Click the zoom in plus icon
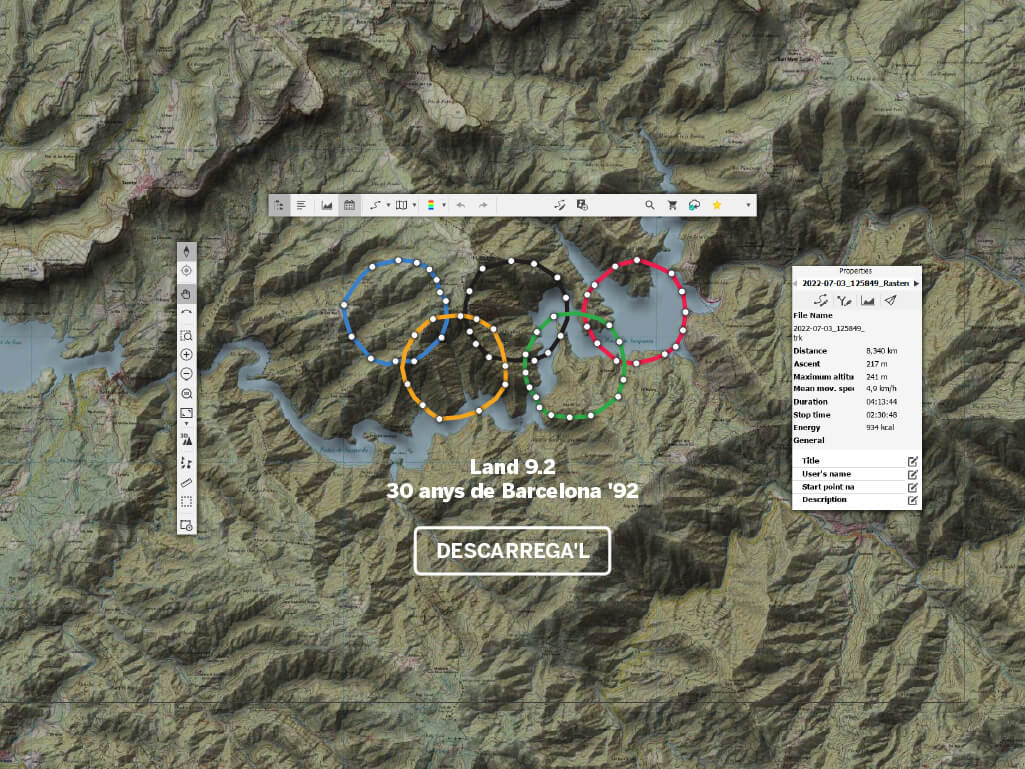 point(186,355)
